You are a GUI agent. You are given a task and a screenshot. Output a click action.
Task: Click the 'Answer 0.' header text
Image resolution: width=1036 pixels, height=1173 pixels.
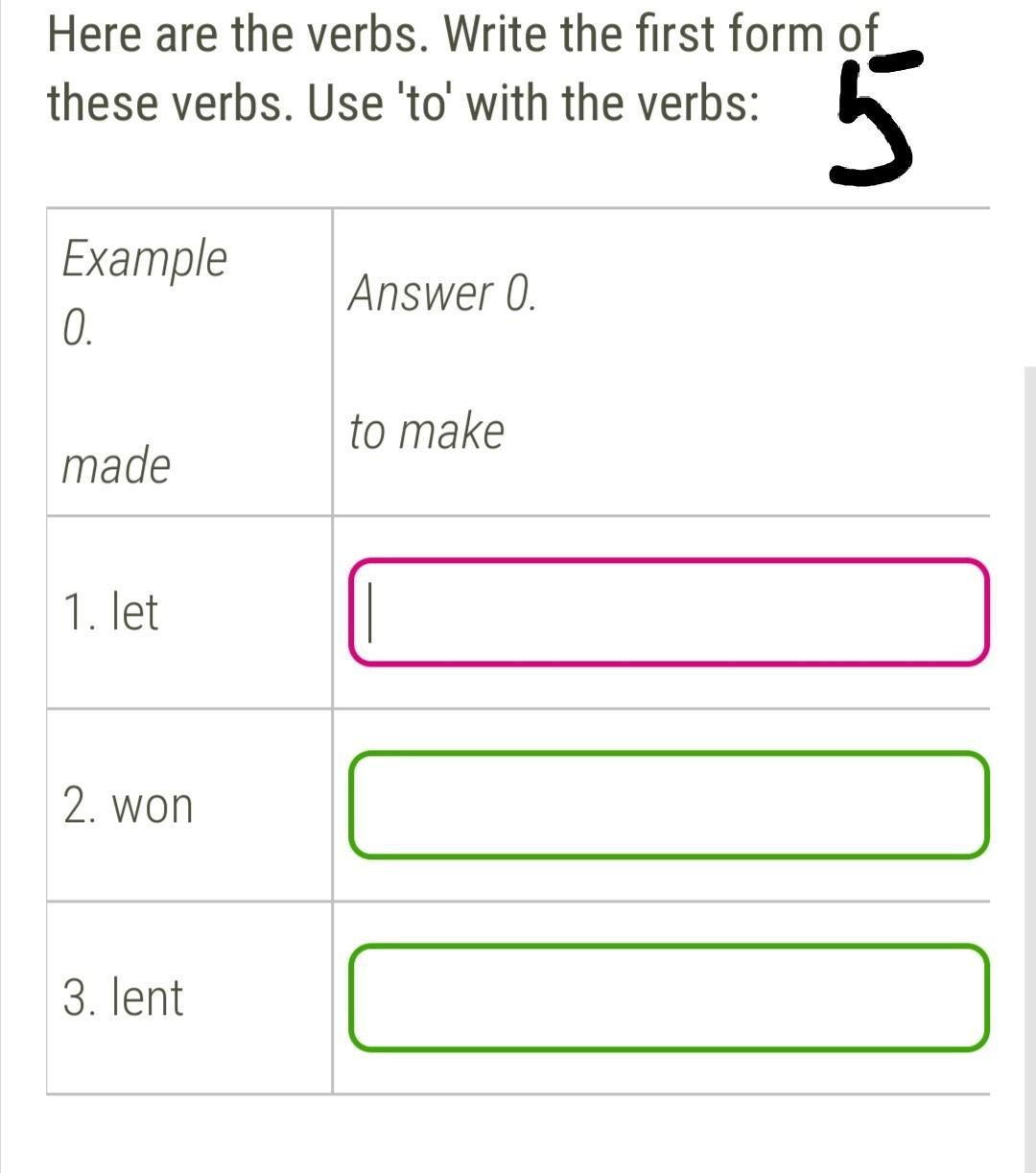pos(441,293)
